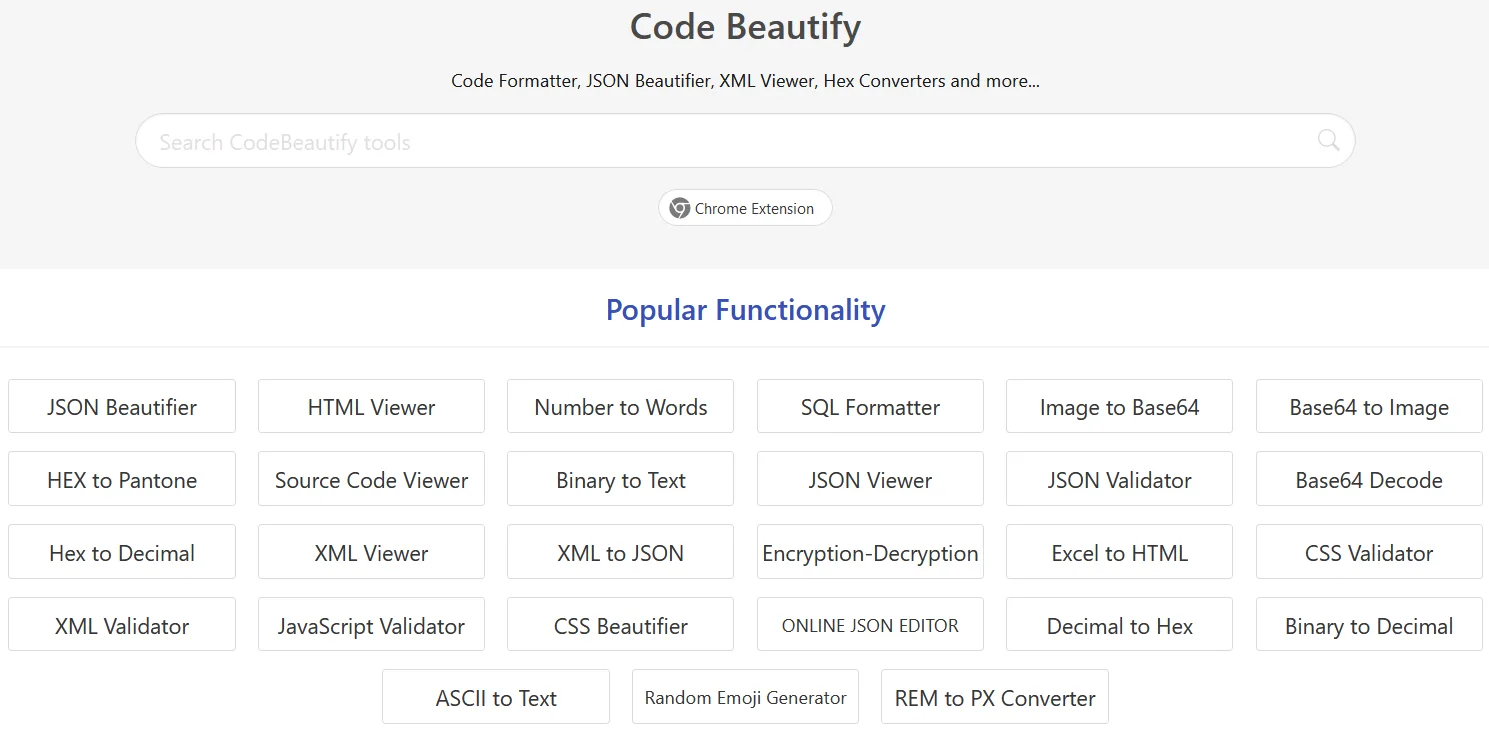
Task: Launch the Random Emoji Generator
Action: pos(745,698)
